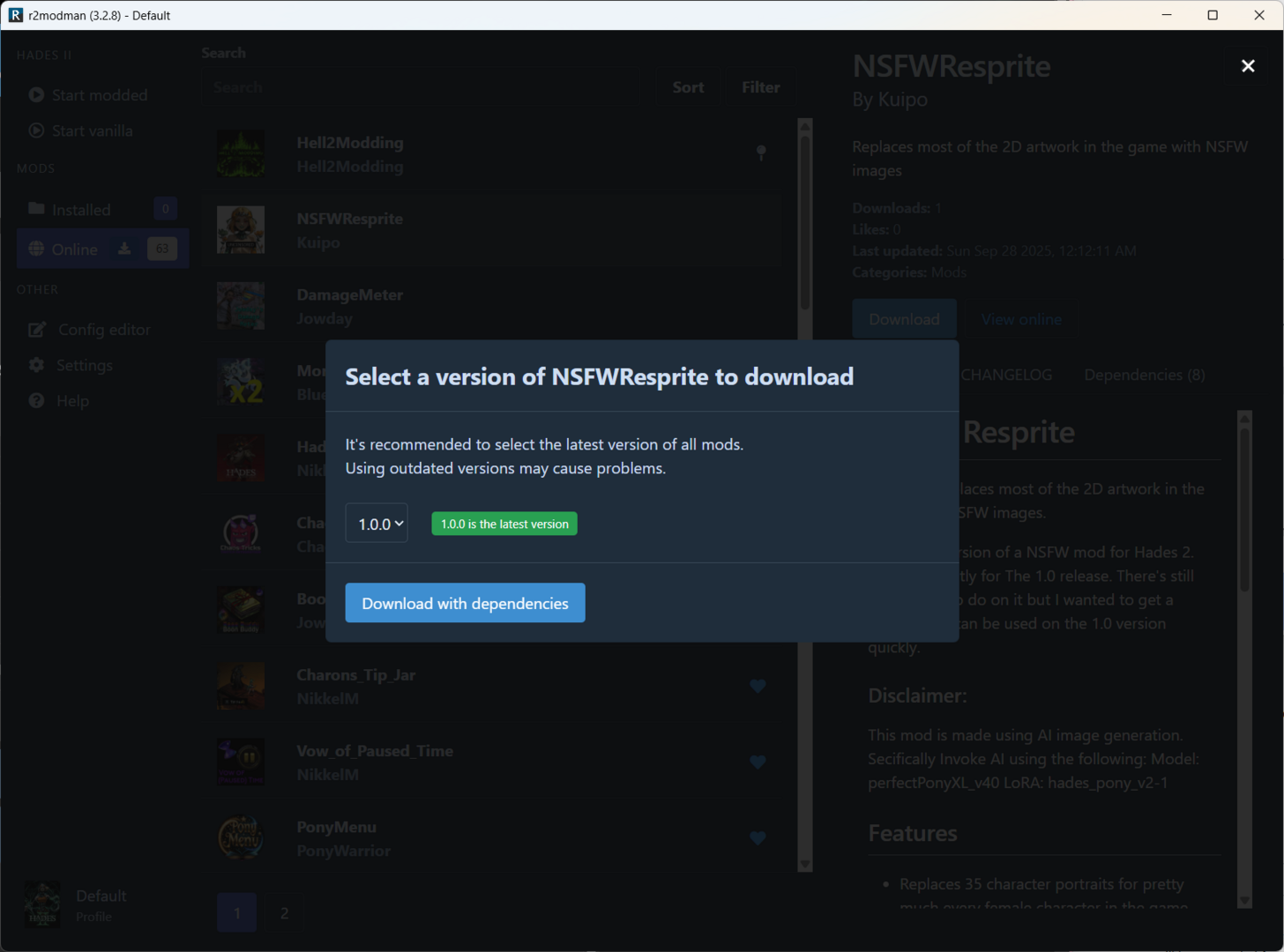The height and width of the screenshot is (952, 1284).
Task: Click the Online globe icon
Action: [36, 249]
